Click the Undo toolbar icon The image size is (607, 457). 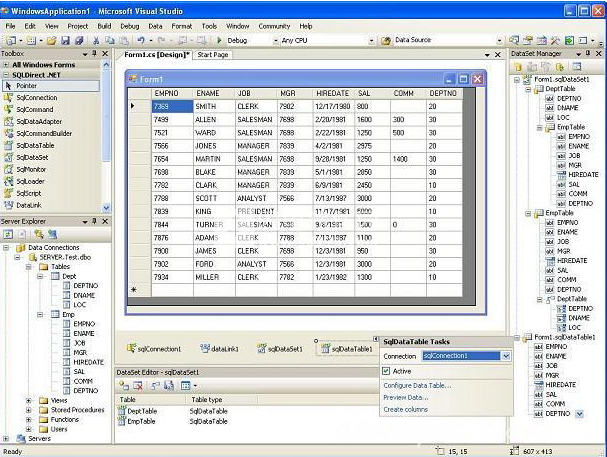[x=141, y=40]
